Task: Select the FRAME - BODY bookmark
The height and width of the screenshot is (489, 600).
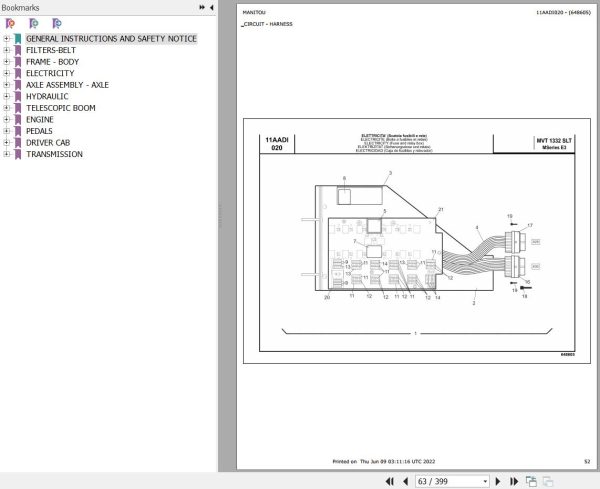Action: (x=52, y=62)
